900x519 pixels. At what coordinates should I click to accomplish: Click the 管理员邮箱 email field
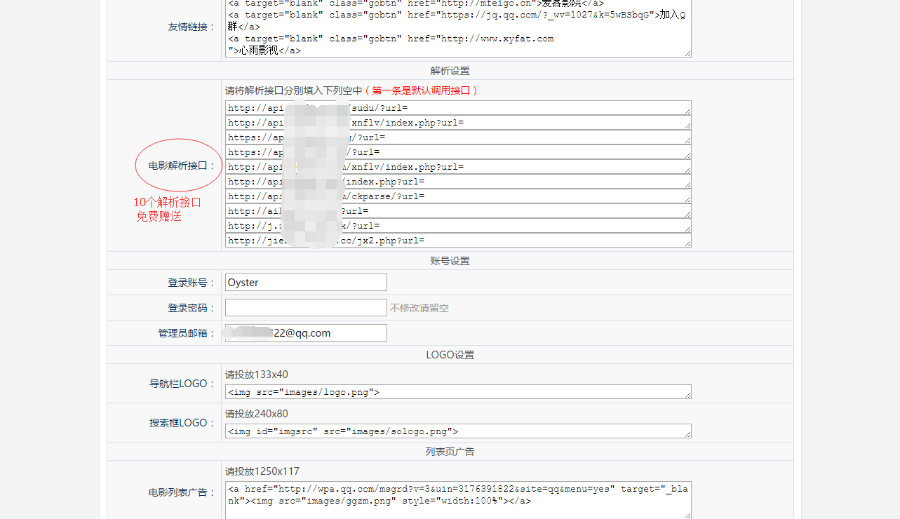(305, 333)
